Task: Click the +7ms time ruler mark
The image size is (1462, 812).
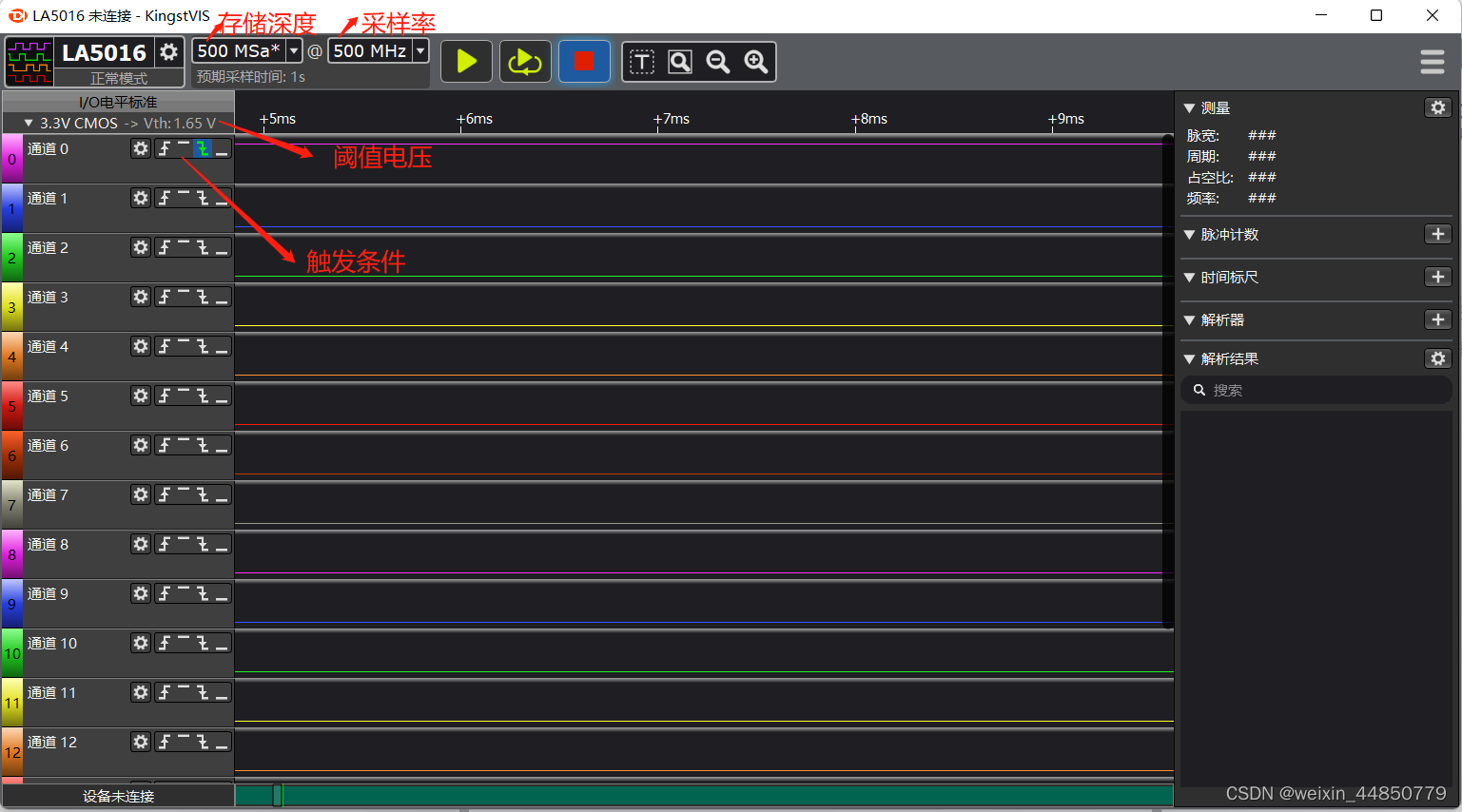Action: tap(672, 119)
